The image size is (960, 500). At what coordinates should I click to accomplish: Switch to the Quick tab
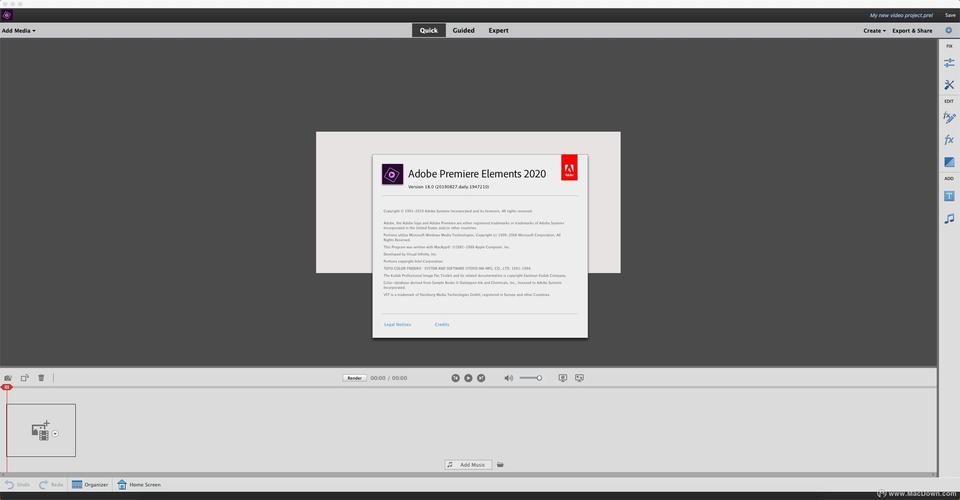429,31
